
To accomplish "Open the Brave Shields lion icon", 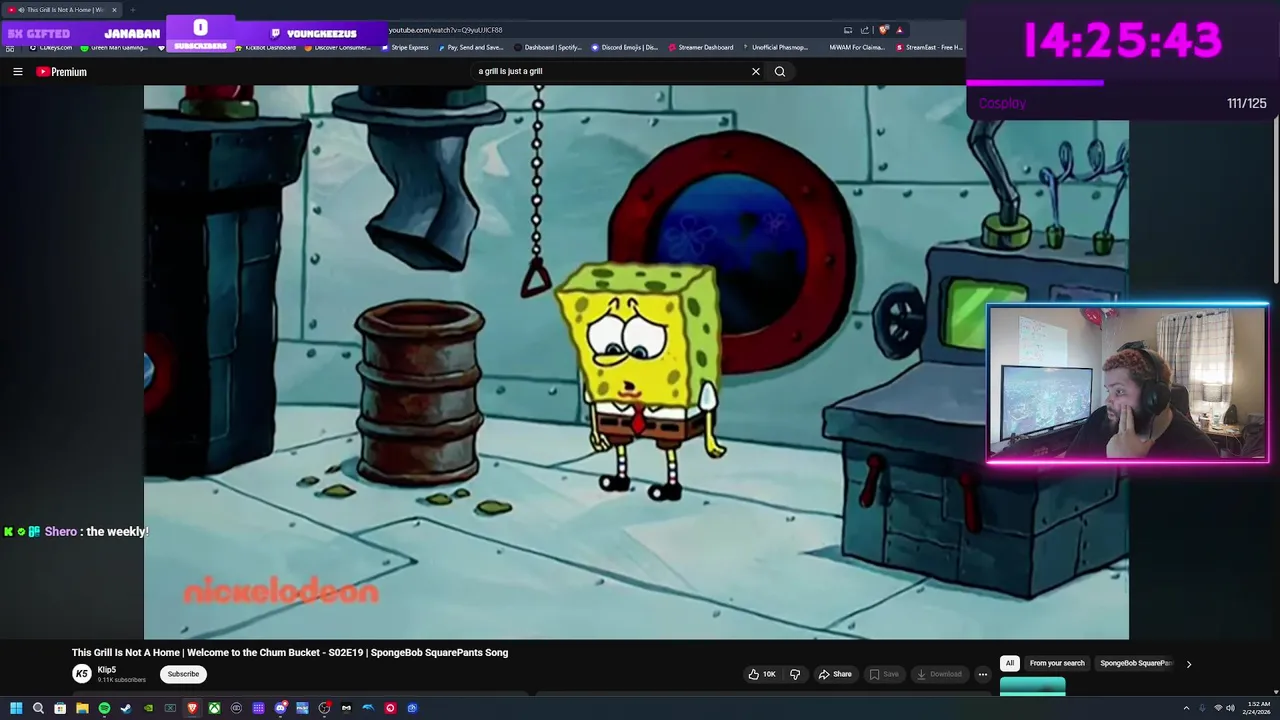I will click(x=883, y=30).
